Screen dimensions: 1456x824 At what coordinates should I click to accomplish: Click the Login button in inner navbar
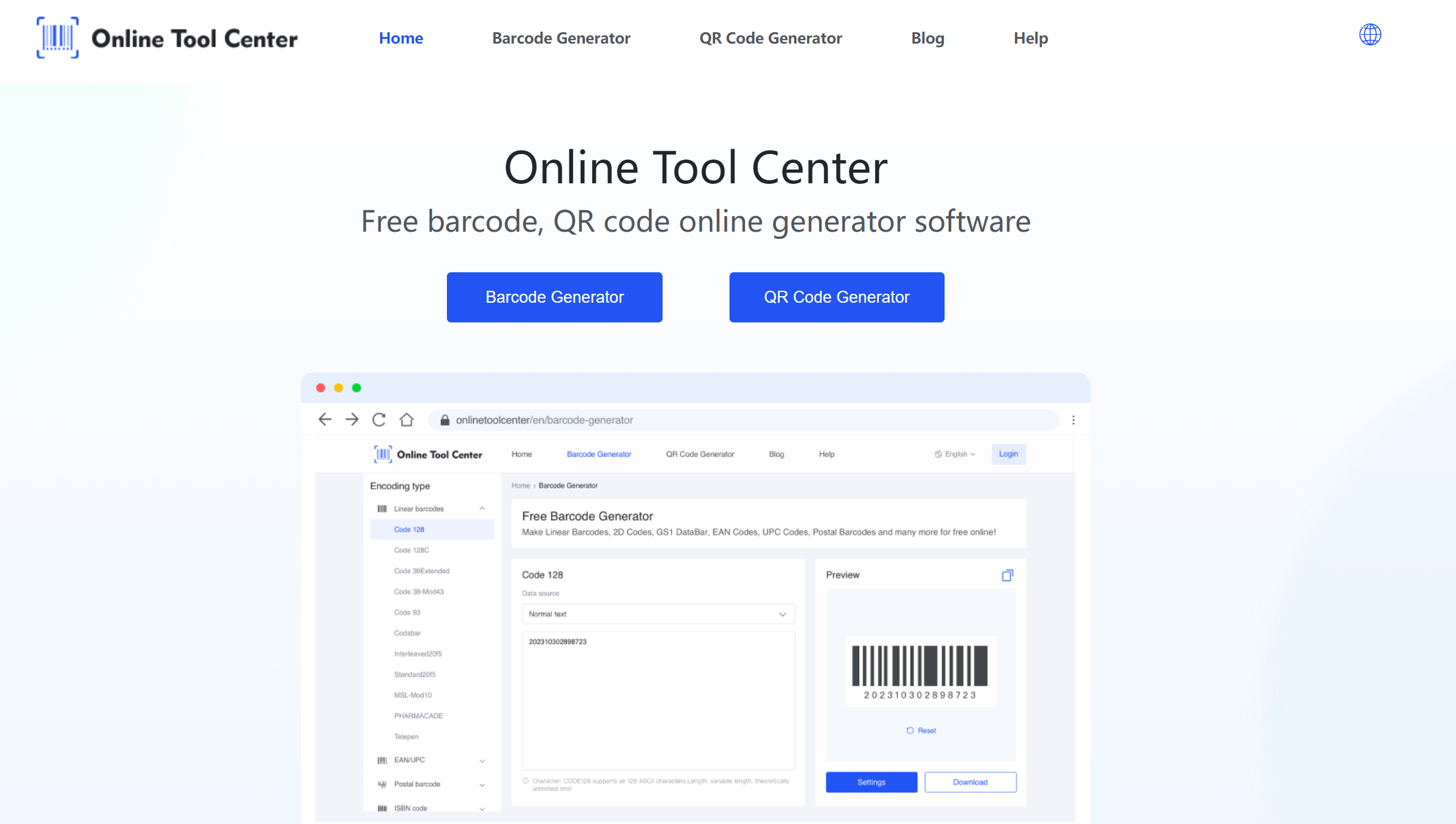click(1008, 454)
